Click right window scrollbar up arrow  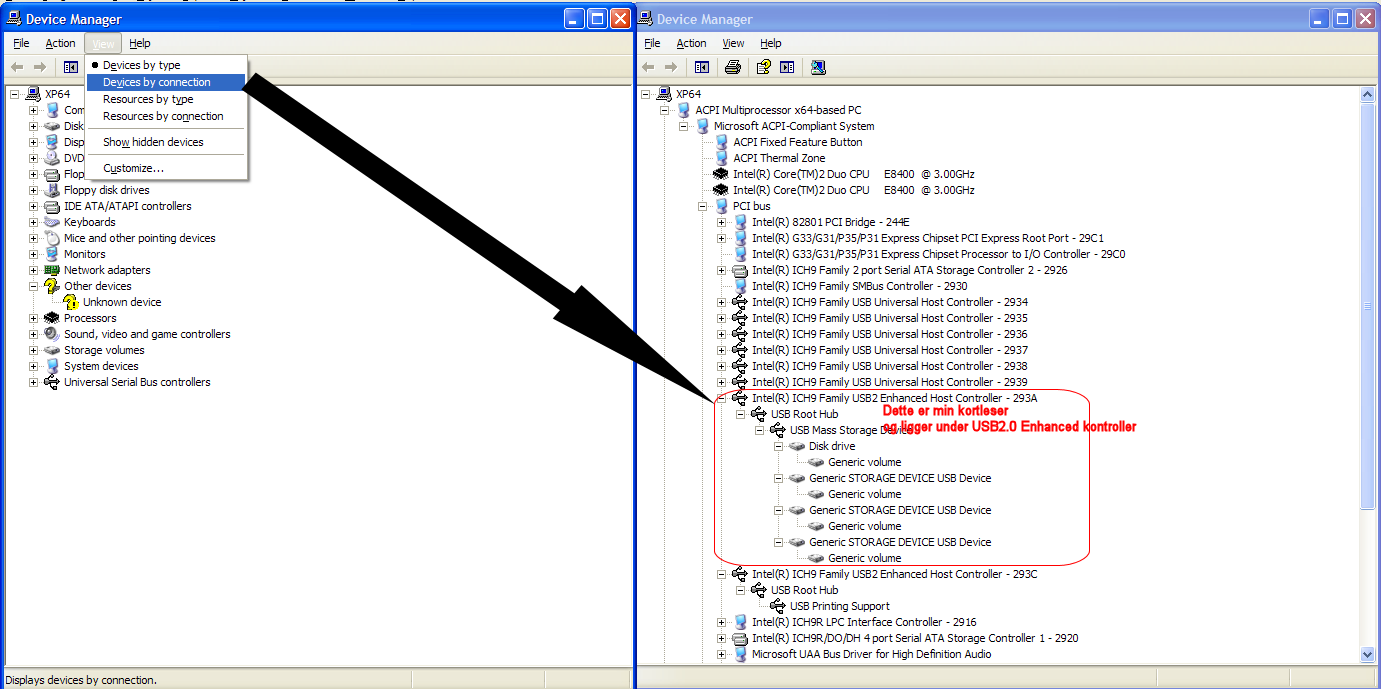point(1368,95)
